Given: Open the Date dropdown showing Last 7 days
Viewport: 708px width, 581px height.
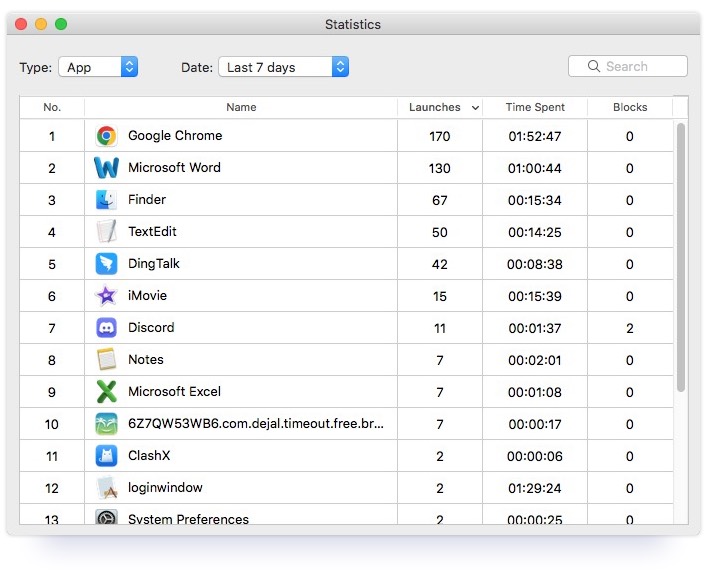Looking at the screenshot, I should click(x=284, y=67).
